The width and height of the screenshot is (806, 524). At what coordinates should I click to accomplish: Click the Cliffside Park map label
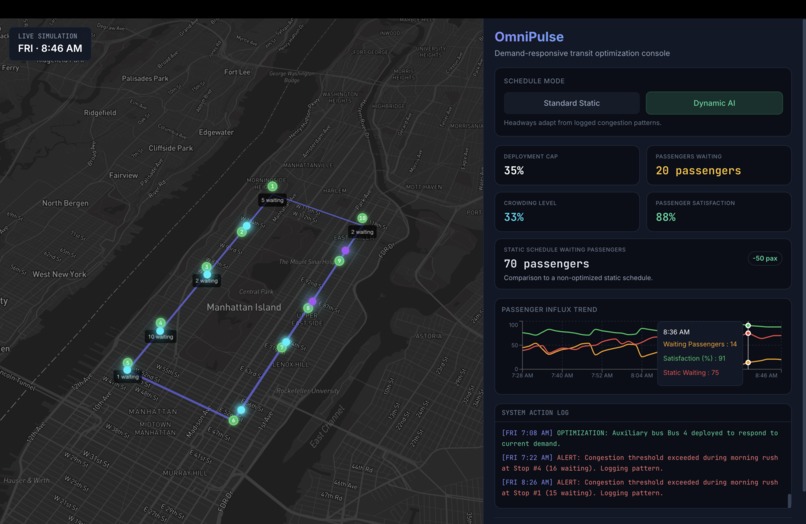171,148
